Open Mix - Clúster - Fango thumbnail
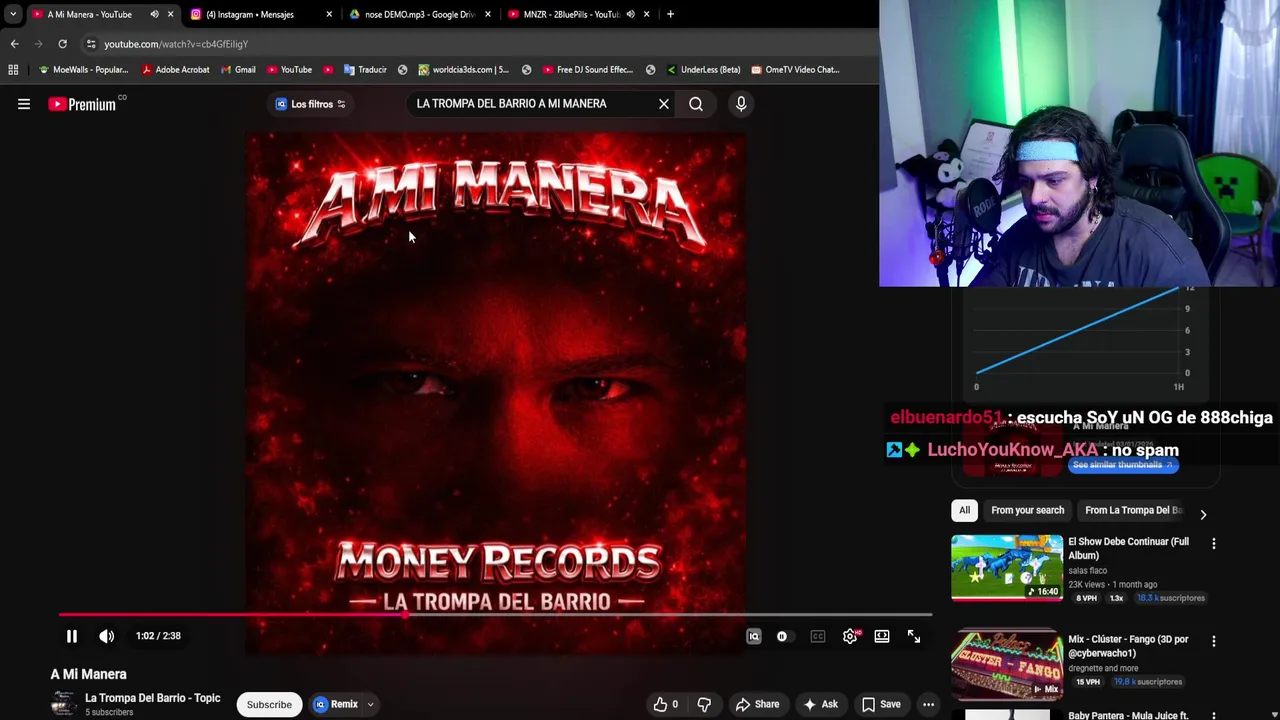The image size is (1280, 720). pyautogui.click(x=1007, y=663)
